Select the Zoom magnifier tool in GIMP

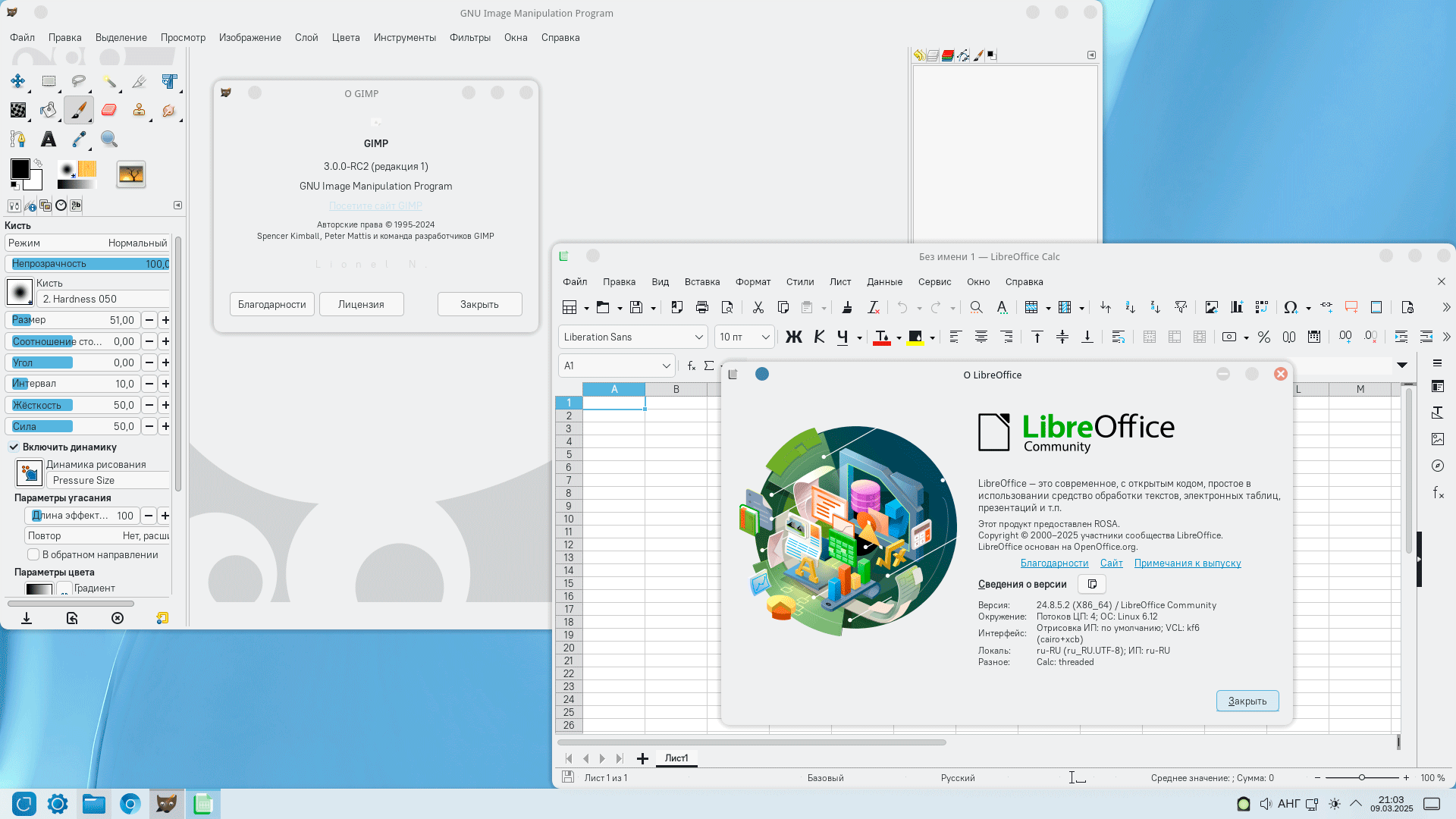pyautogui.click(x=109, y=140)
